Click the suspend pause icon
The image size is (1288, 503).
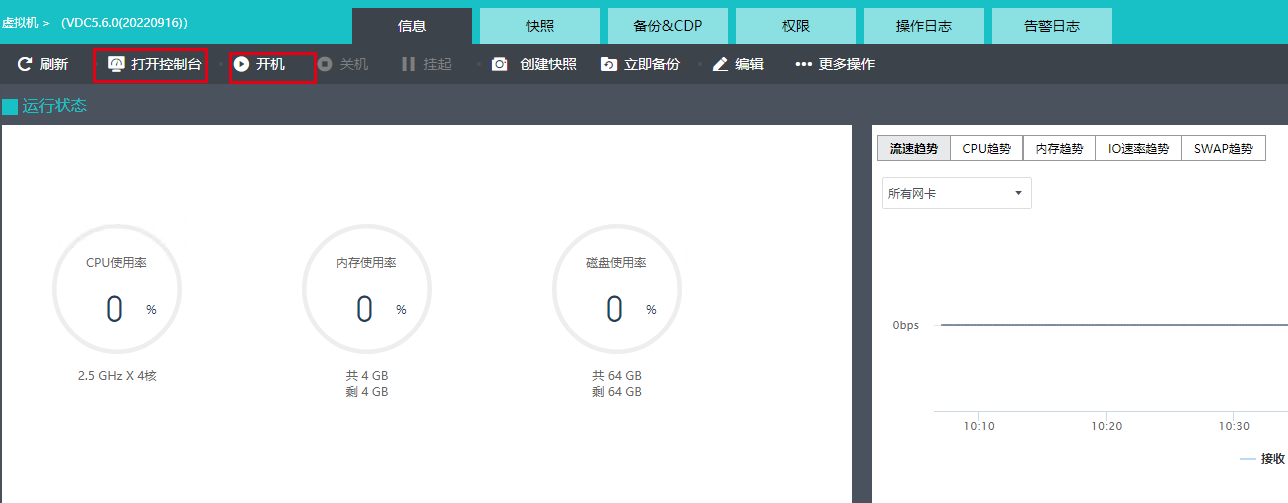(408, 65)
